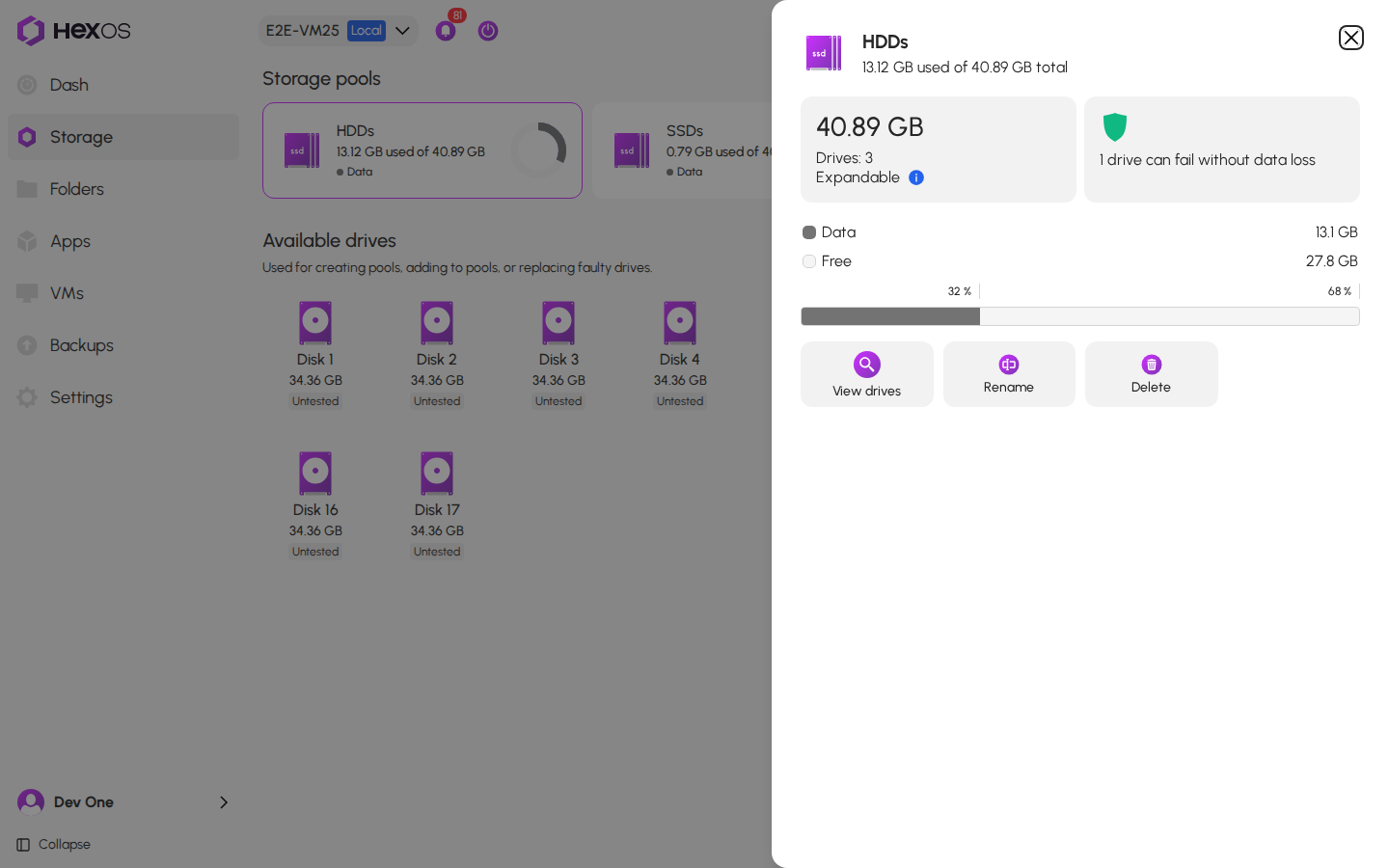Image resolution: width=1389 pixels, height=868 pixels.
Task: Select the Disk 1 drive icon
Action: tap(315, 323)
